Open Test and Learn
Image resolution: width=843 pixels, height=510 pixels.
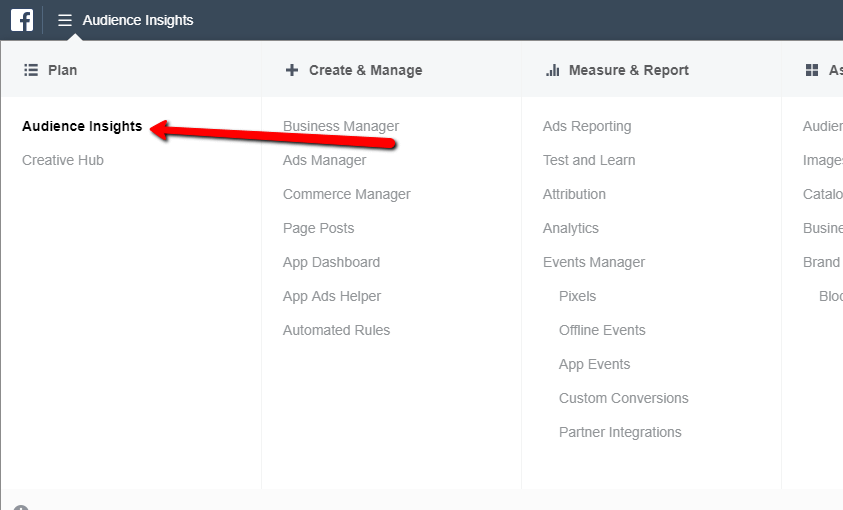(589, 160)
